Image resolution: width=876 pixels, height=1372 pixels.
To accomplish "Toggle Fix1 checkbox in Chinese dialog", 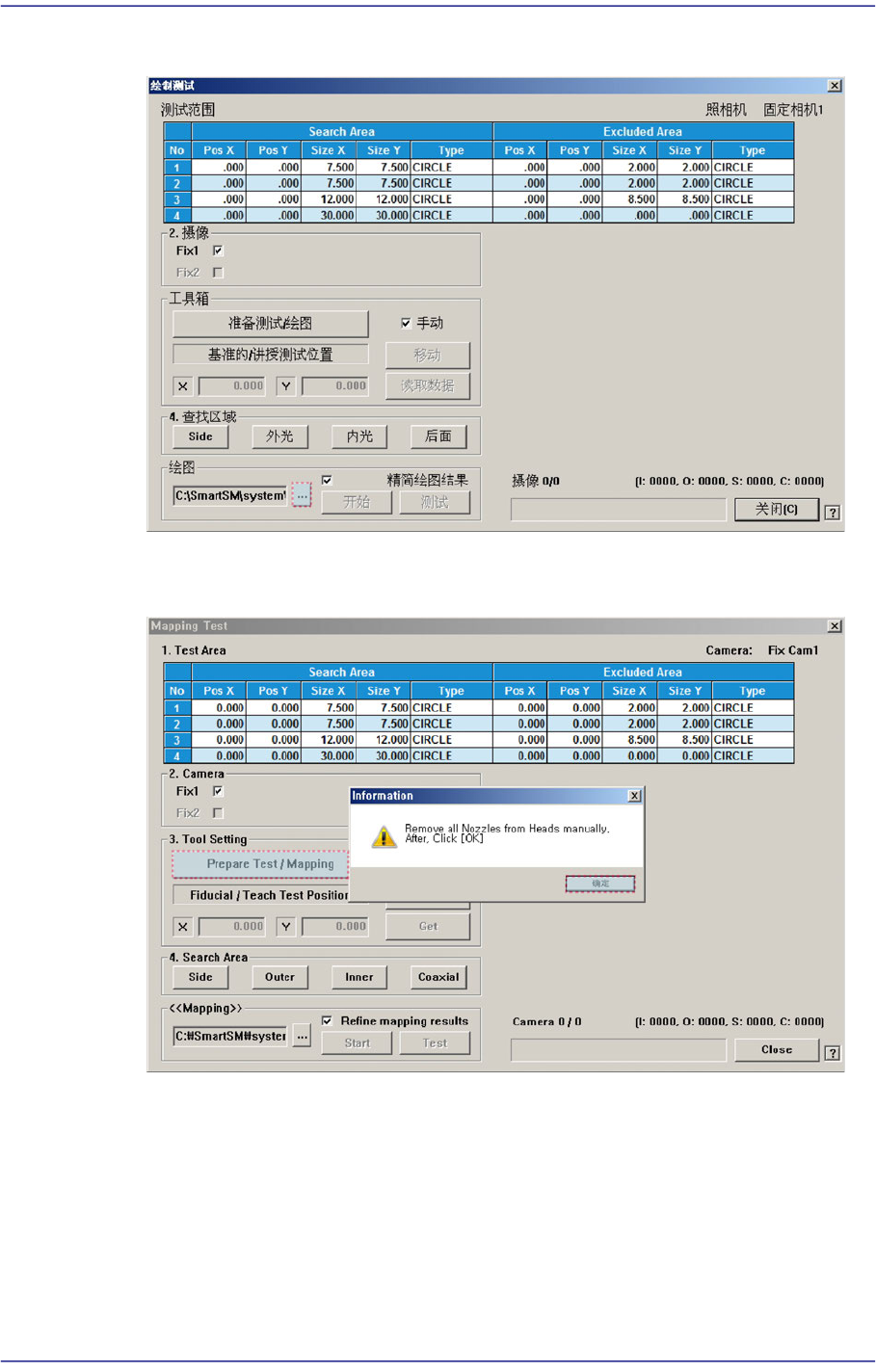I will click(x=218, y=251).
